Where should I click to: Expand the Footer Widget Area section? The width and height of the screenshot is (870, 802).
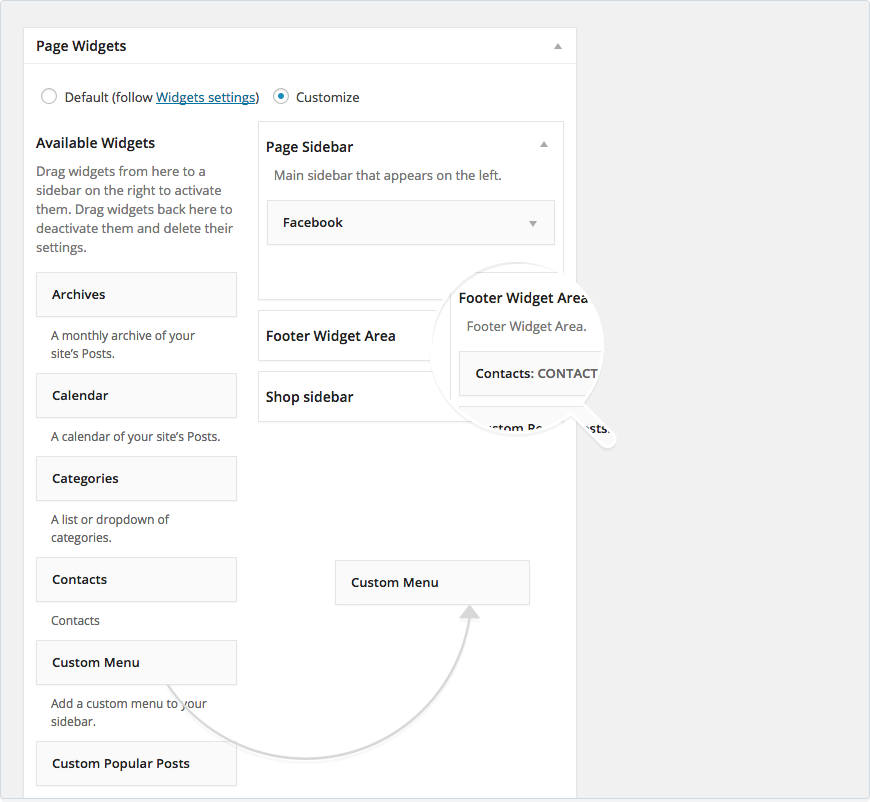(x=331, y=336)
